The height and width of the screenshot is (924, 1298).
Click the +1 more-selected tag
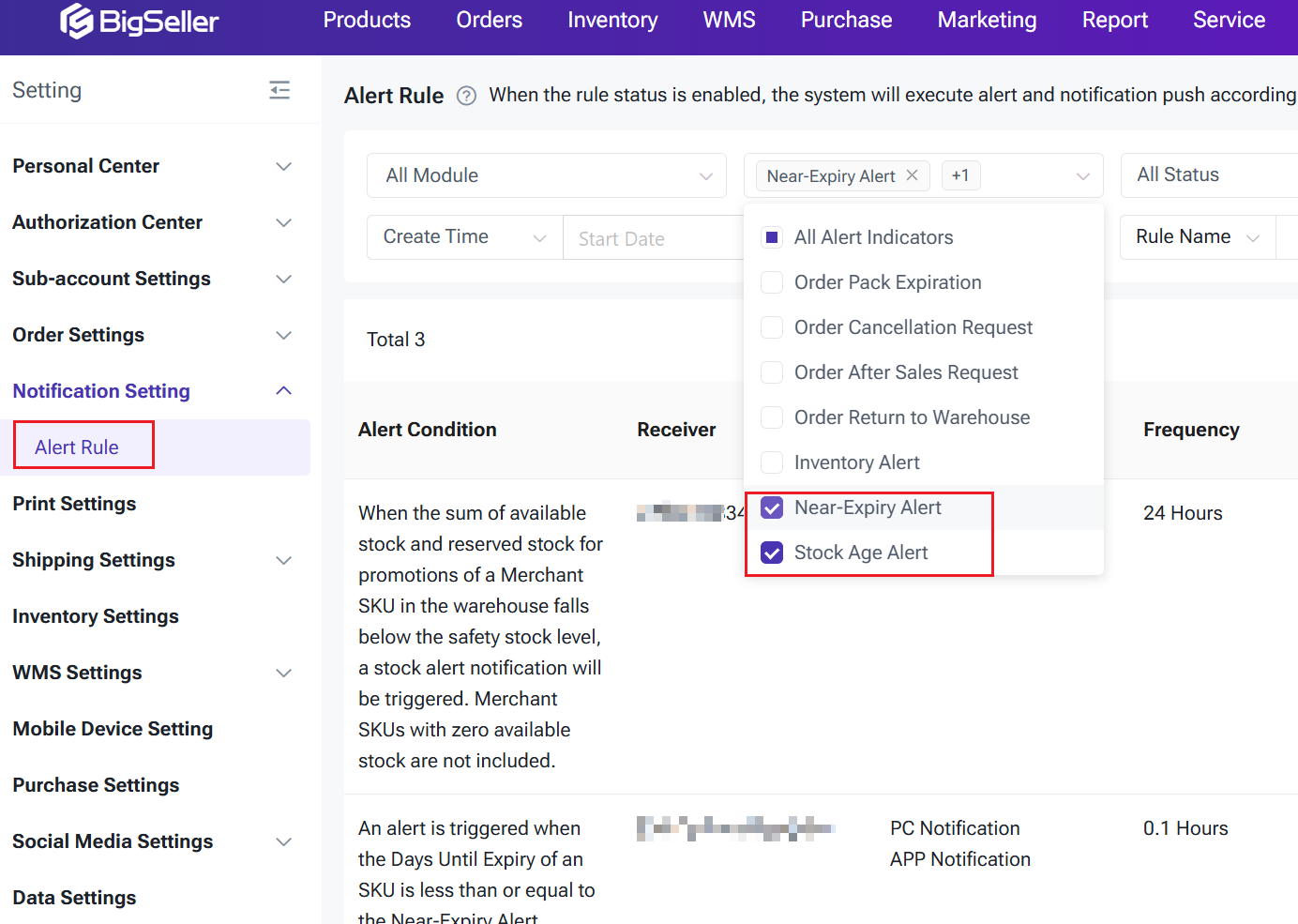point(960,175)
